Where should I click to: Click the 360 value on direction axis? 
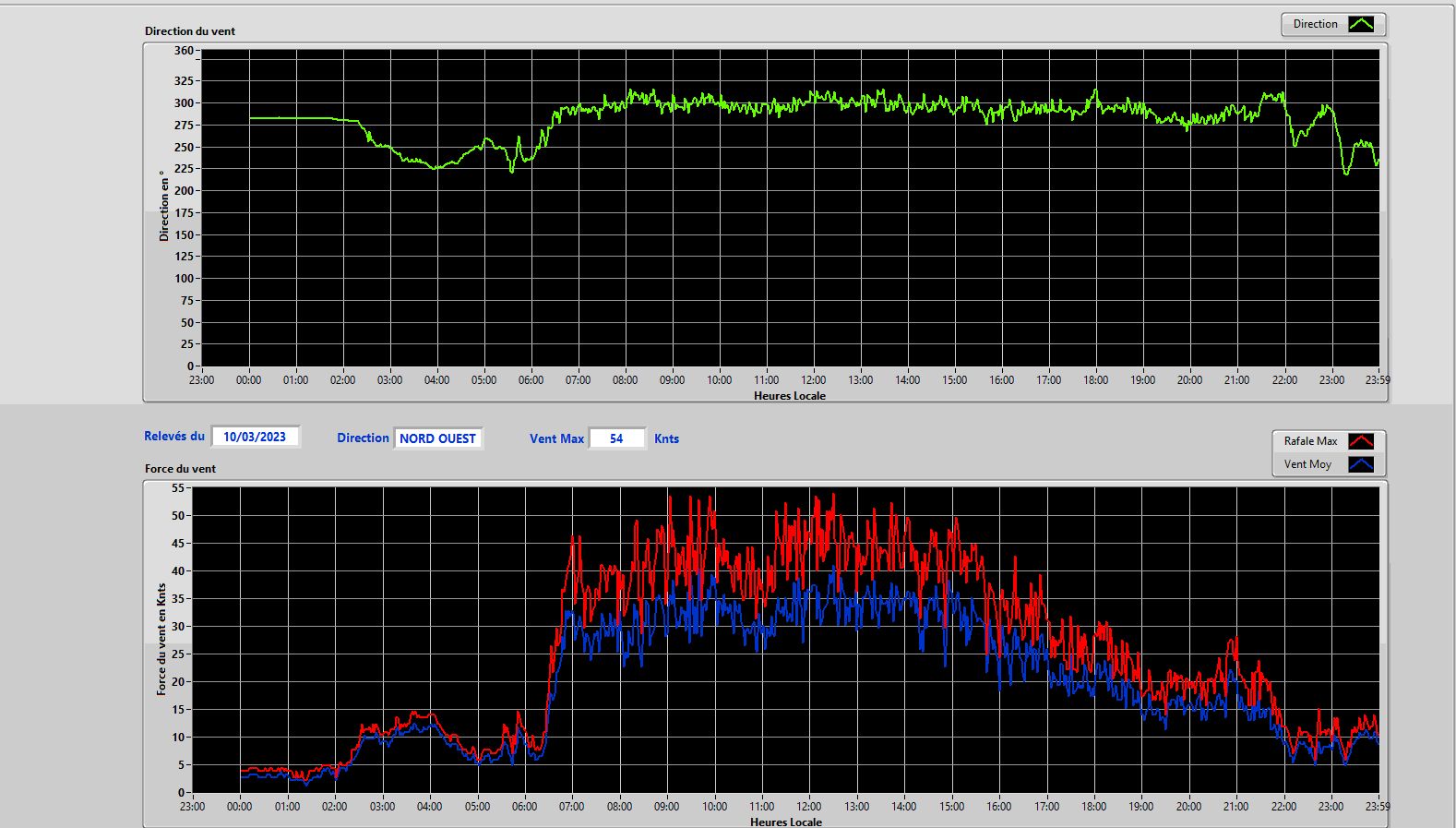184,51
